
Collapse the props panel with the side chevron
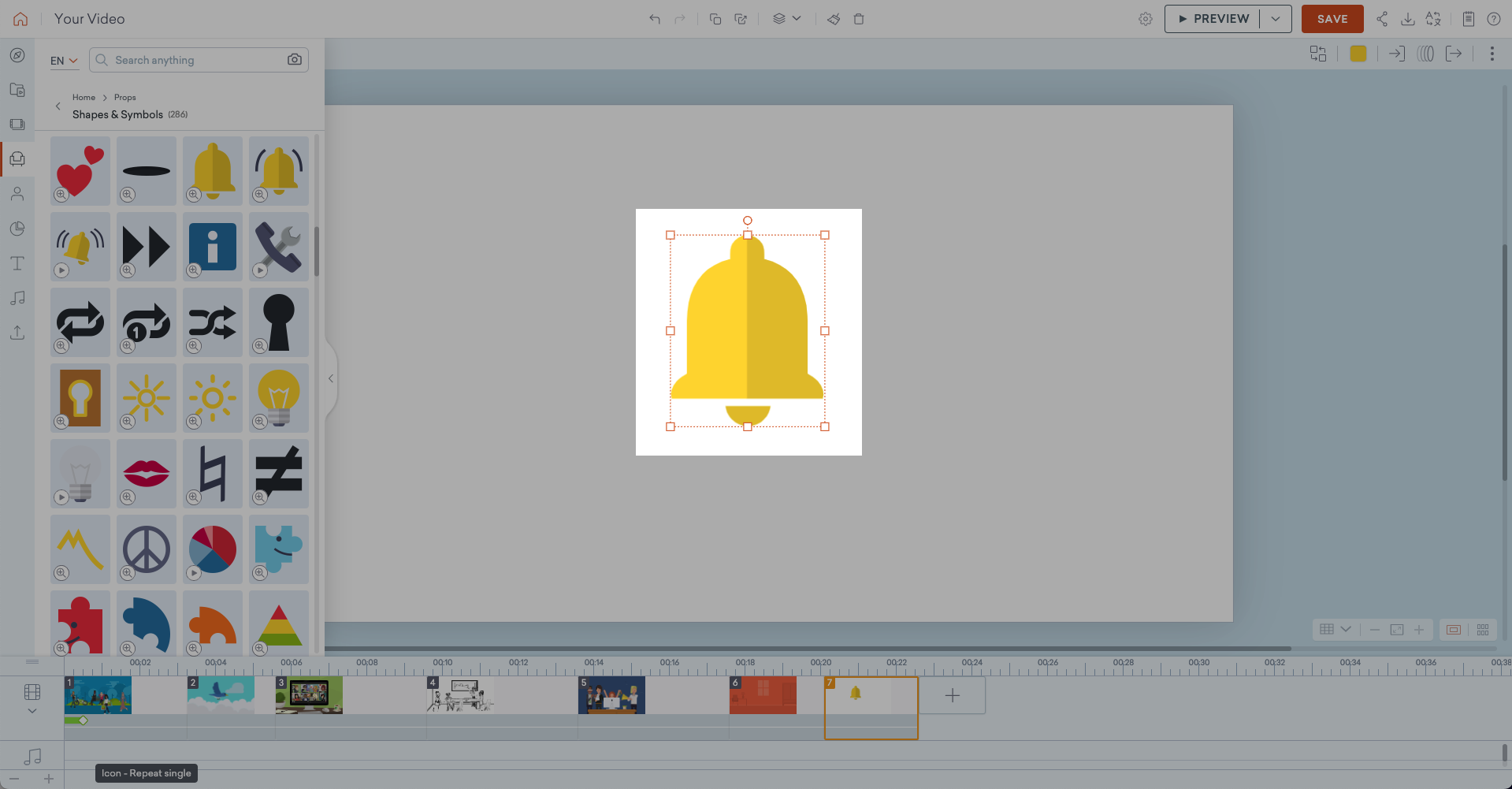pyautogui.click(x=330, y=378)
